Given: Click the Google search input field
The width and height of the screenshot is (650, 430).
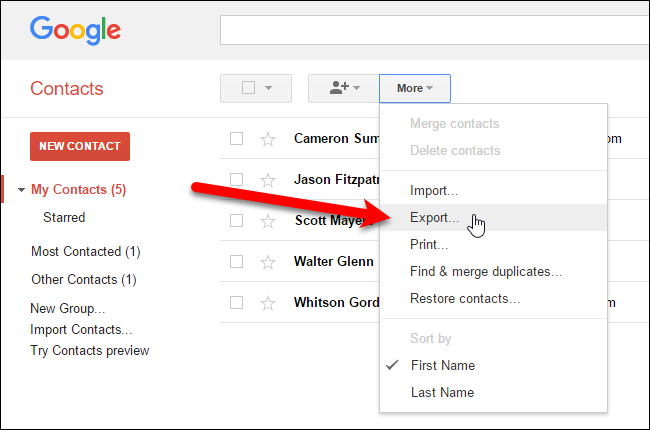Looking at the screenshot, I should pyautogui.click(x=430, y=29).
